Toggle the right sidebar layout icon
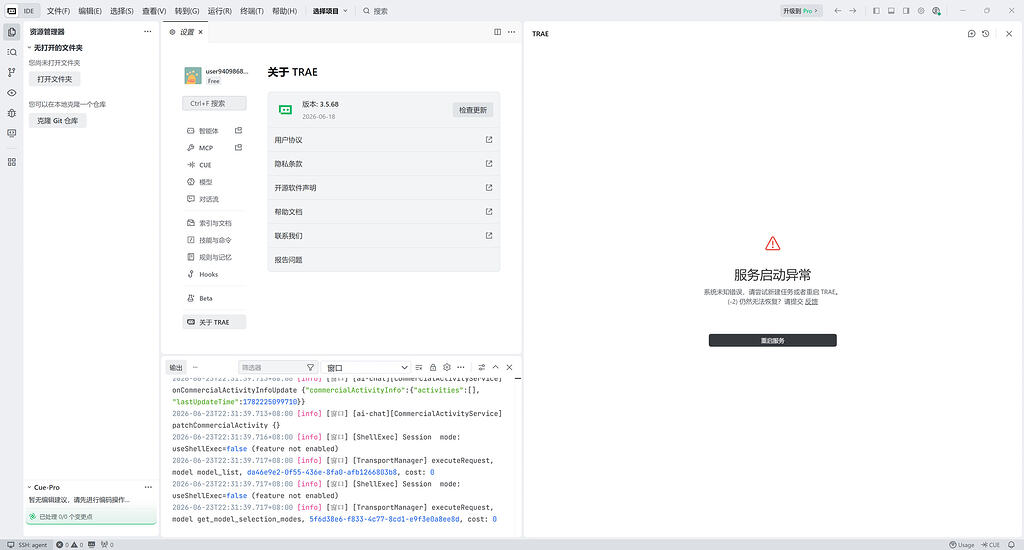Screen dimensions: 1024x550 click(x=906, y=10)
